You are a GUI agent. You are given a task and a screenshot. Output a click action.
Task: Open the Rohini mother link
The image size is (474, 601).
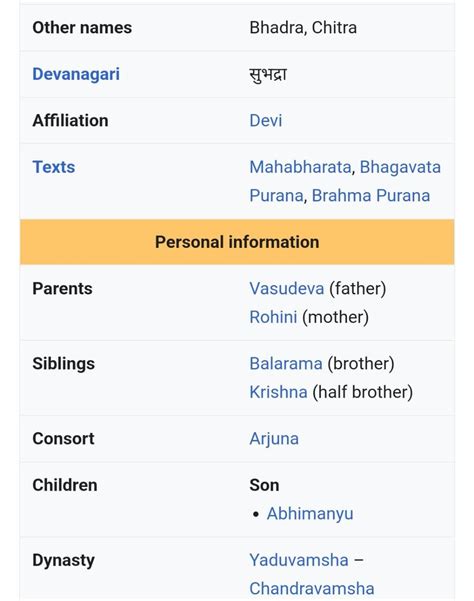coord(273,317)
